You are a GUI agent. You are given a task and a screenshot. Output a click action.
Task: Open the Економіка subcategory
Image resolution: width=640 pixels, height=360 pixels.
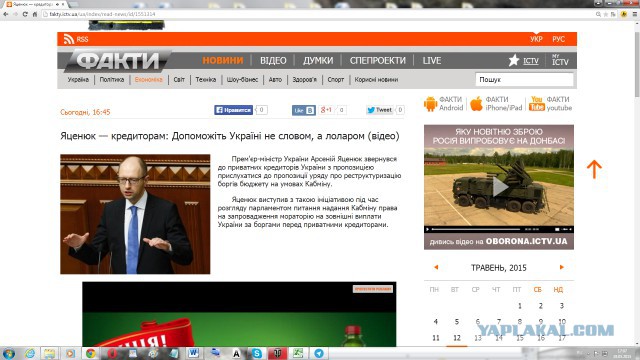[149, 80]
